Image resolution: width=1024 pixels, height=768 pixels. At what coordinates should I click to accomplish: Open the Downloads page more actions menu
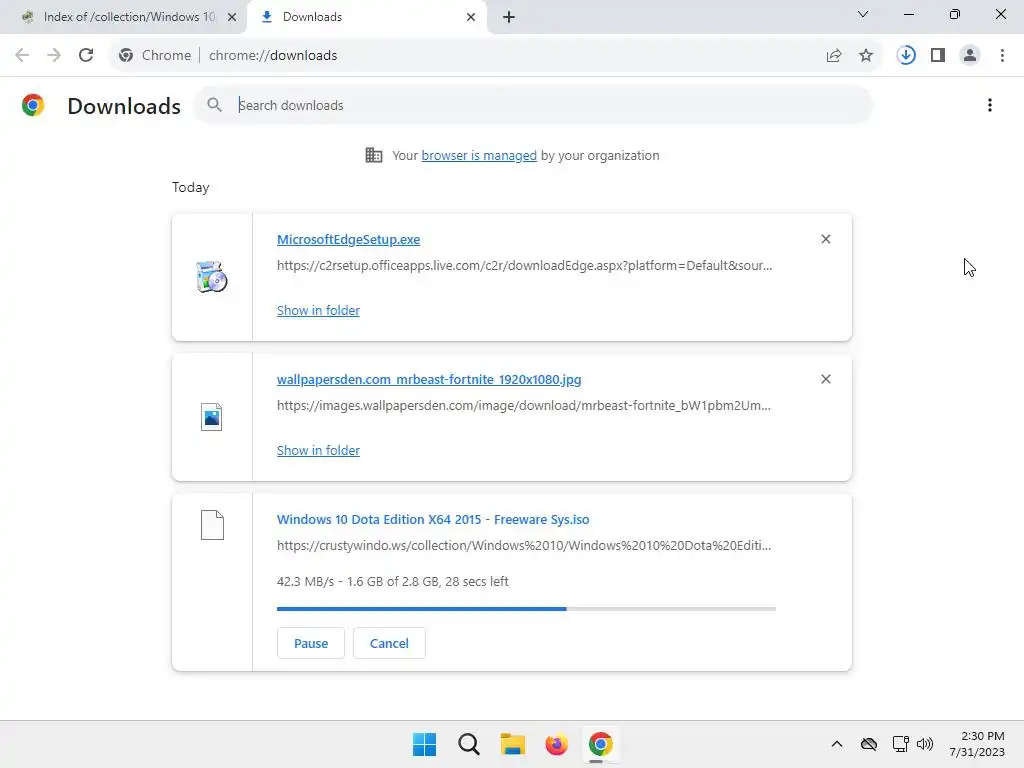(990, 105)
